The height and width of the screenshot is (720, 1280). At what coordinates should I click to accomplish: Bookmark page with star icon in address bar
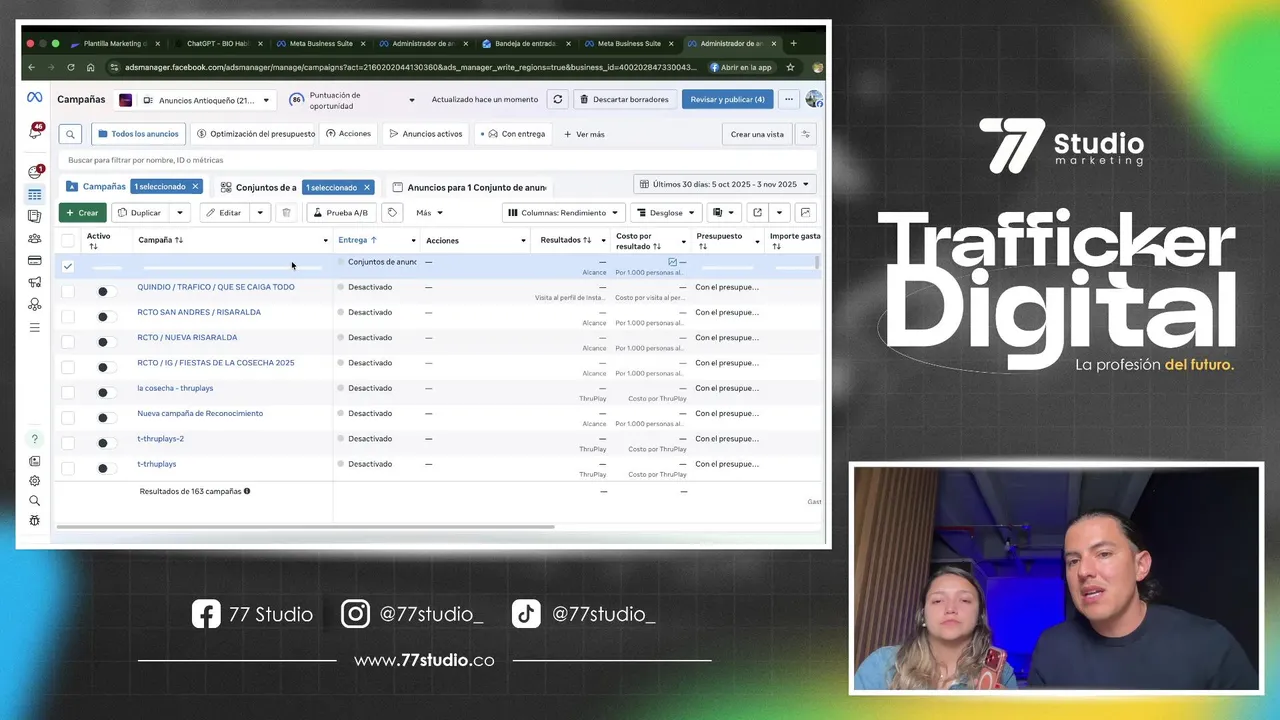[x=790, y=68]
